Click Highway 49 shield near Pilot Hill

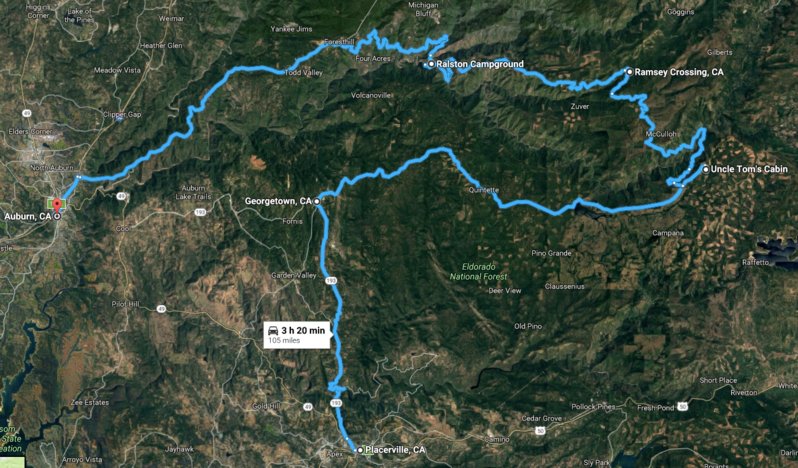coord(161,308)
